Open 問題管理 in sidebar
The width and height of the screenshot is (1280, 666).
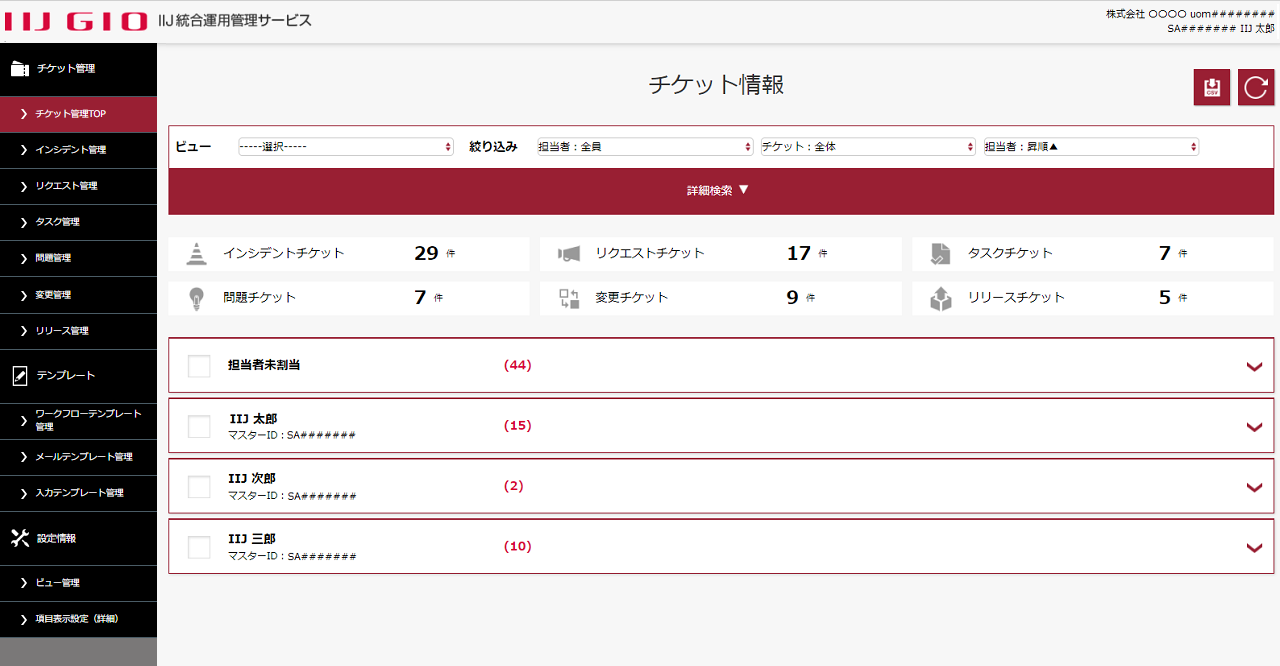tap(78, 258)
